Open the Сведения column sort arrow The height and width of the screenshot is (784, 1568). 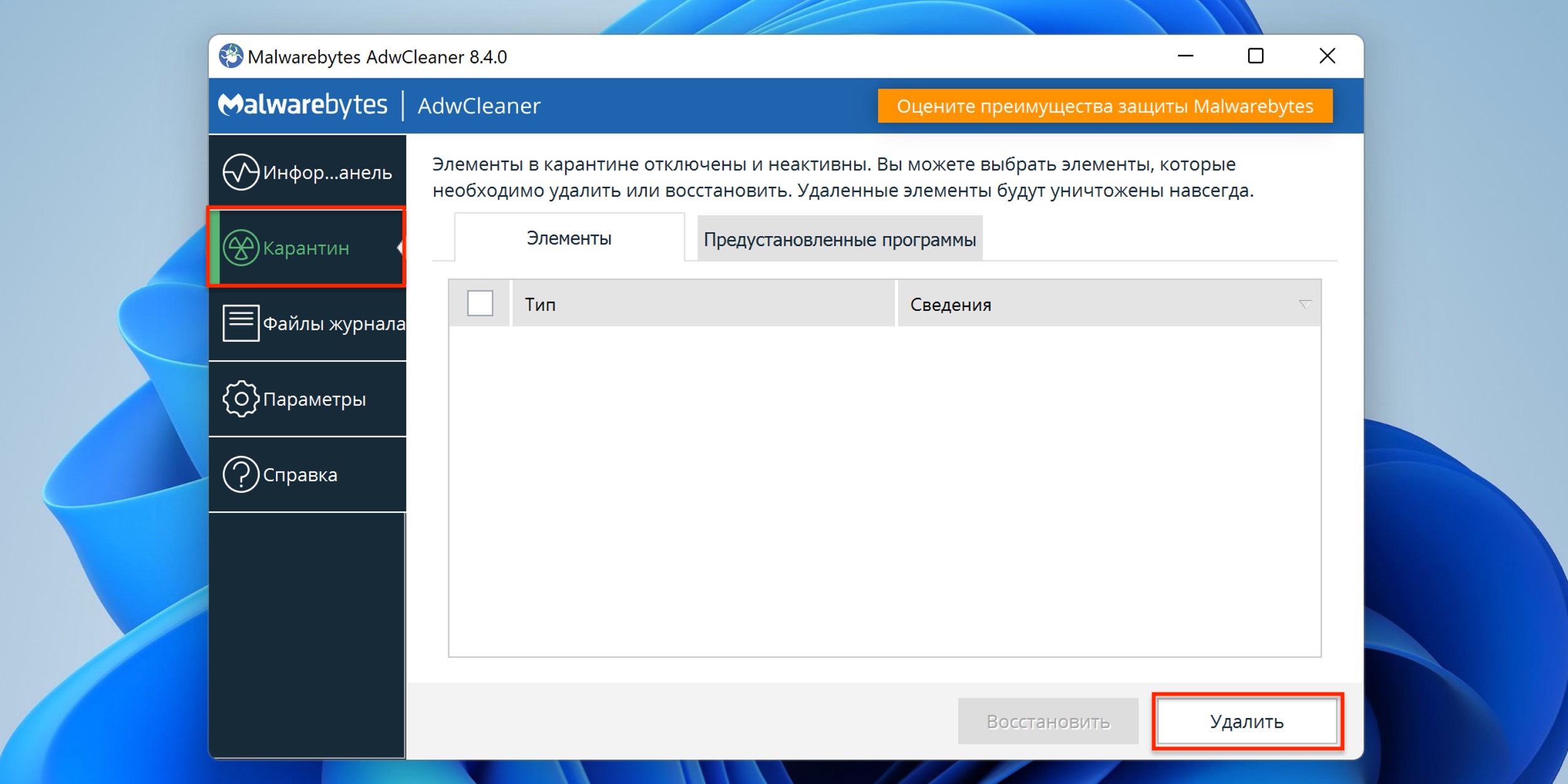click(x=1305, y=304)
